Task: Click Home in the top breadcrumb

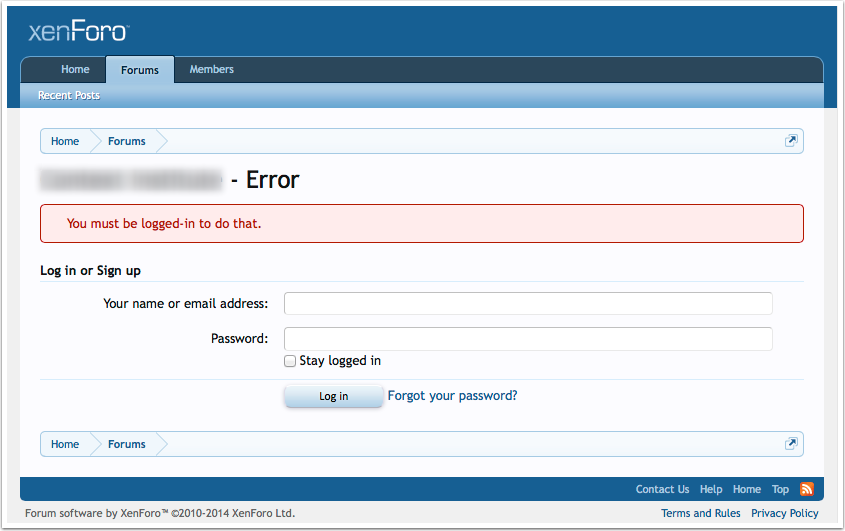Action: pyautogui.click(x=65, y=141)
